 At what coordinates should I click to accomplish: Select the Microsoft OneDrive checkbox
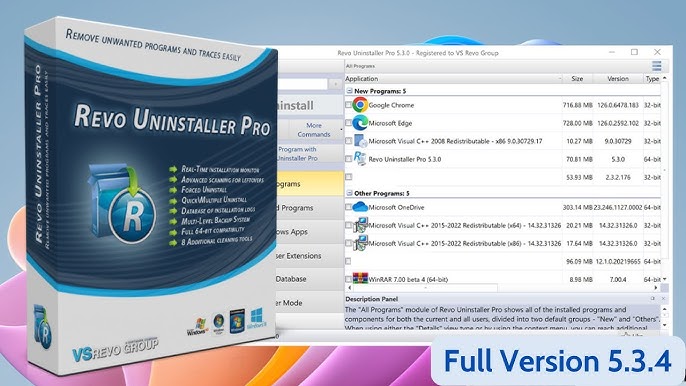(348, 207)
